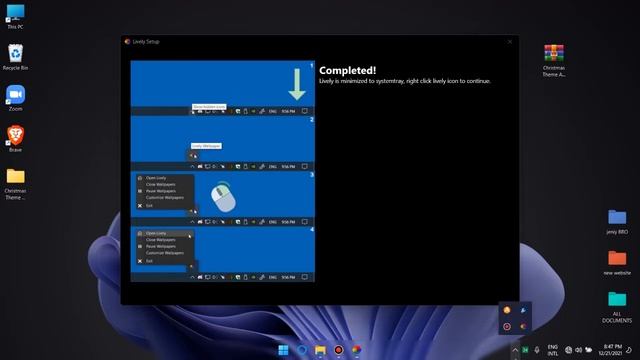Select the Zoom desktop shortcut
Screen dimensions: 640x360
pos(16,98)
